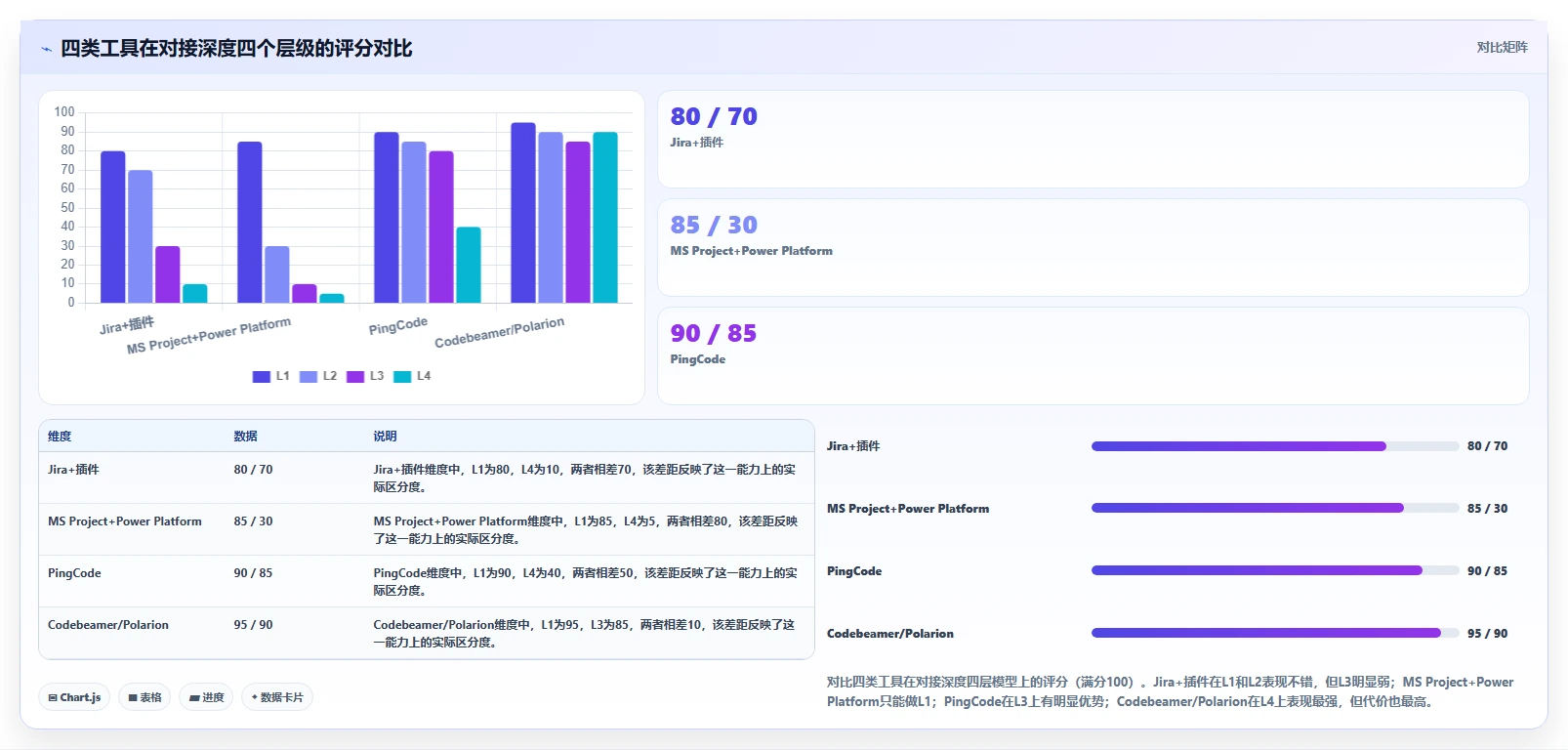Viewport: 1568px width, 750px height.
Task: Click the title icon beside 四类工具在对接深度
Action: pyautogui.click(x=46, y=49)
